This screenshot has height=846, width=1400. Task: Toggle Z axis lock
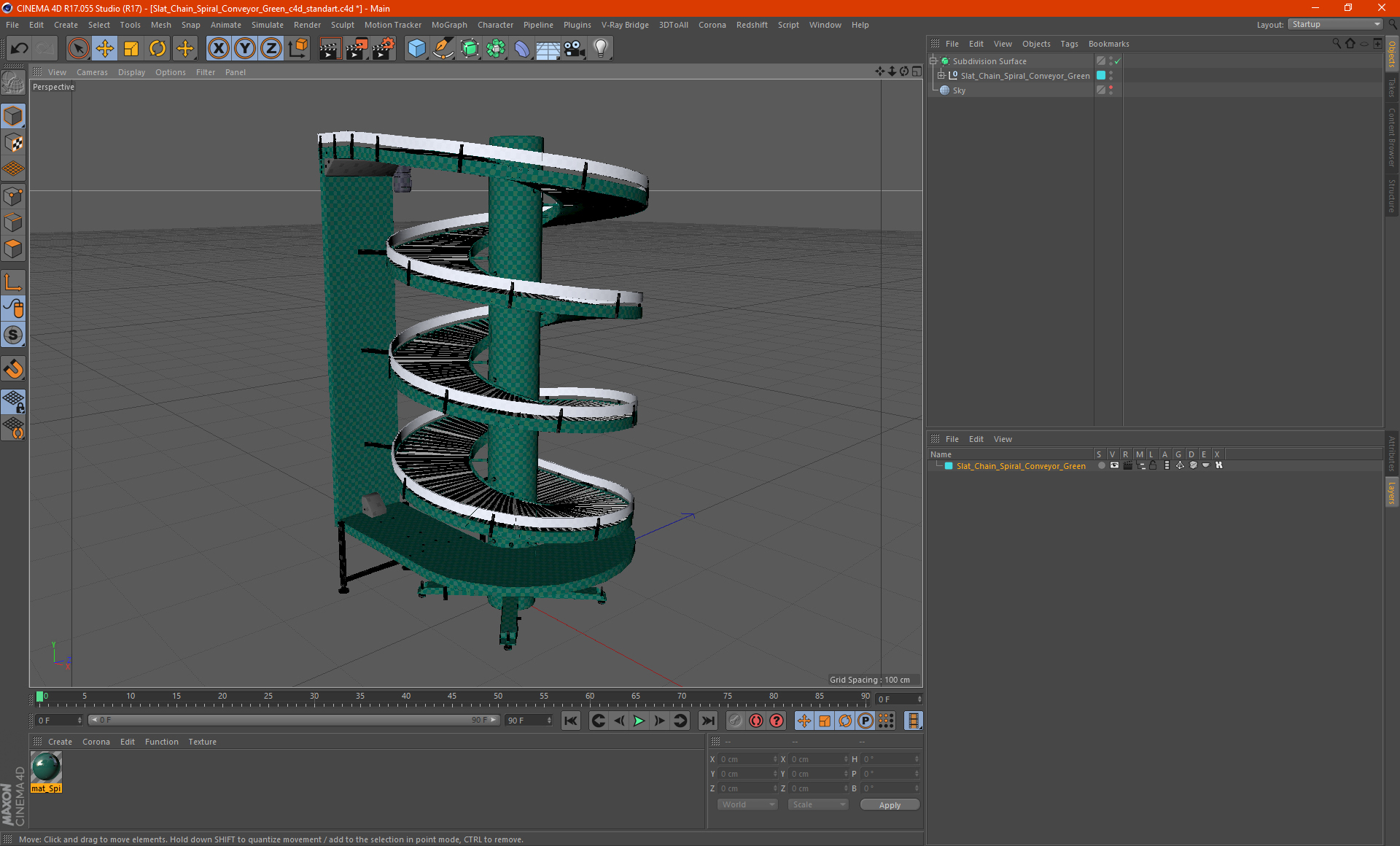click(x=271, y=48)
